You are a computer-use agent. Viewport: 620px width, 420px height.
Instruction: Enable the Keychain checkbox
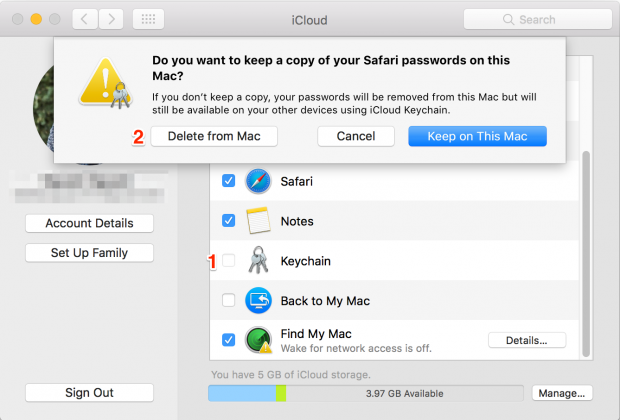point(228,261)
